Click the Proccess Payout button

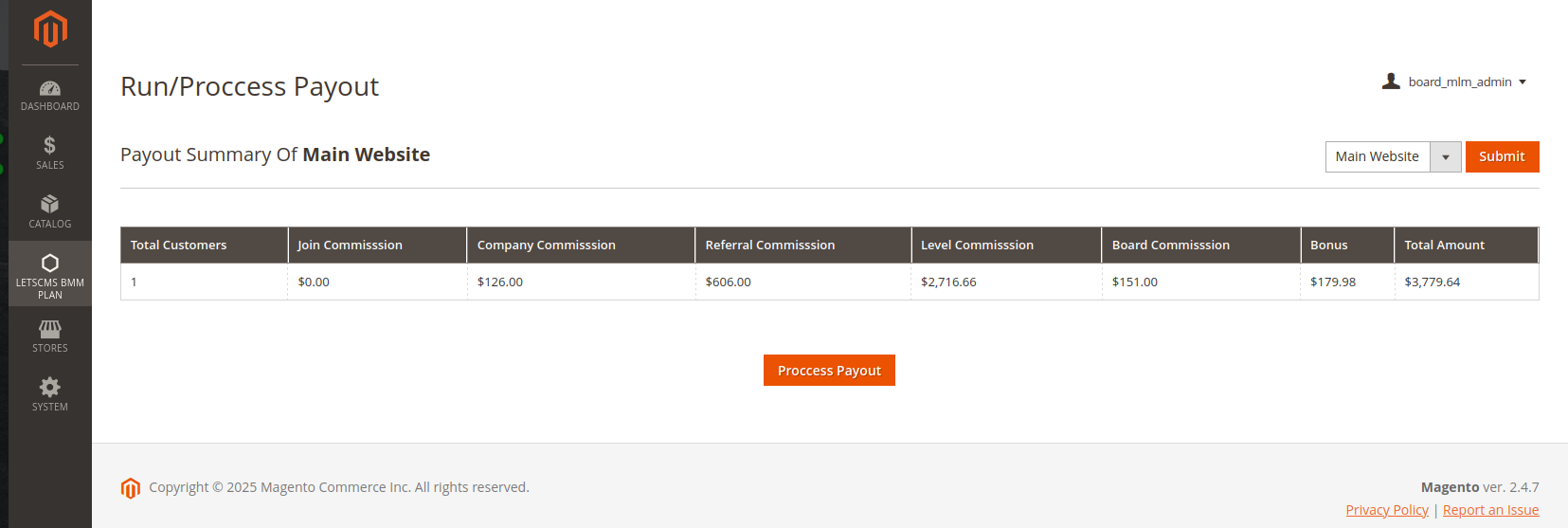click(x=829, y=371)
